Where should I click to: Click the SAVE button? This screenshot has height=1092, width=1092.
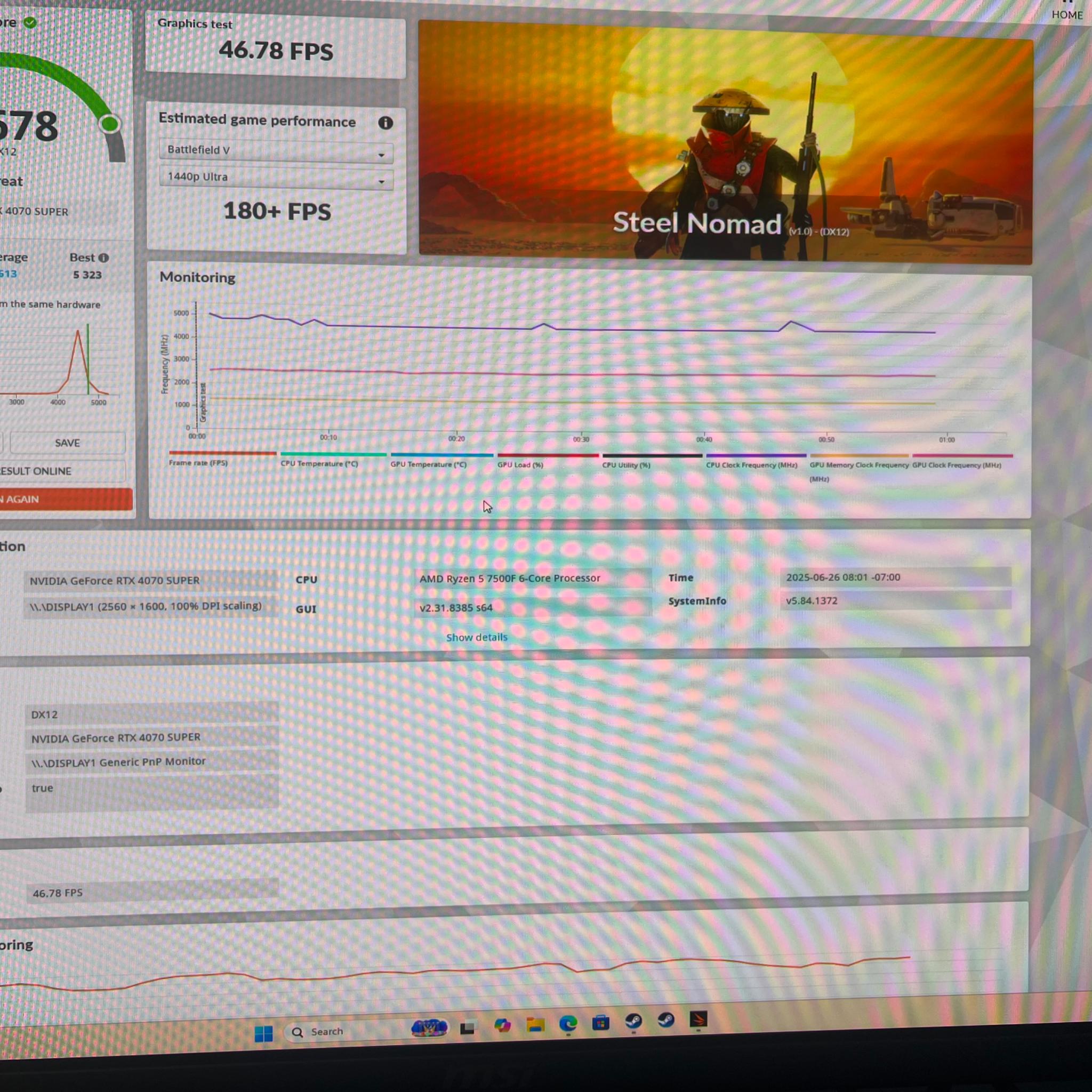click(67, 443)
